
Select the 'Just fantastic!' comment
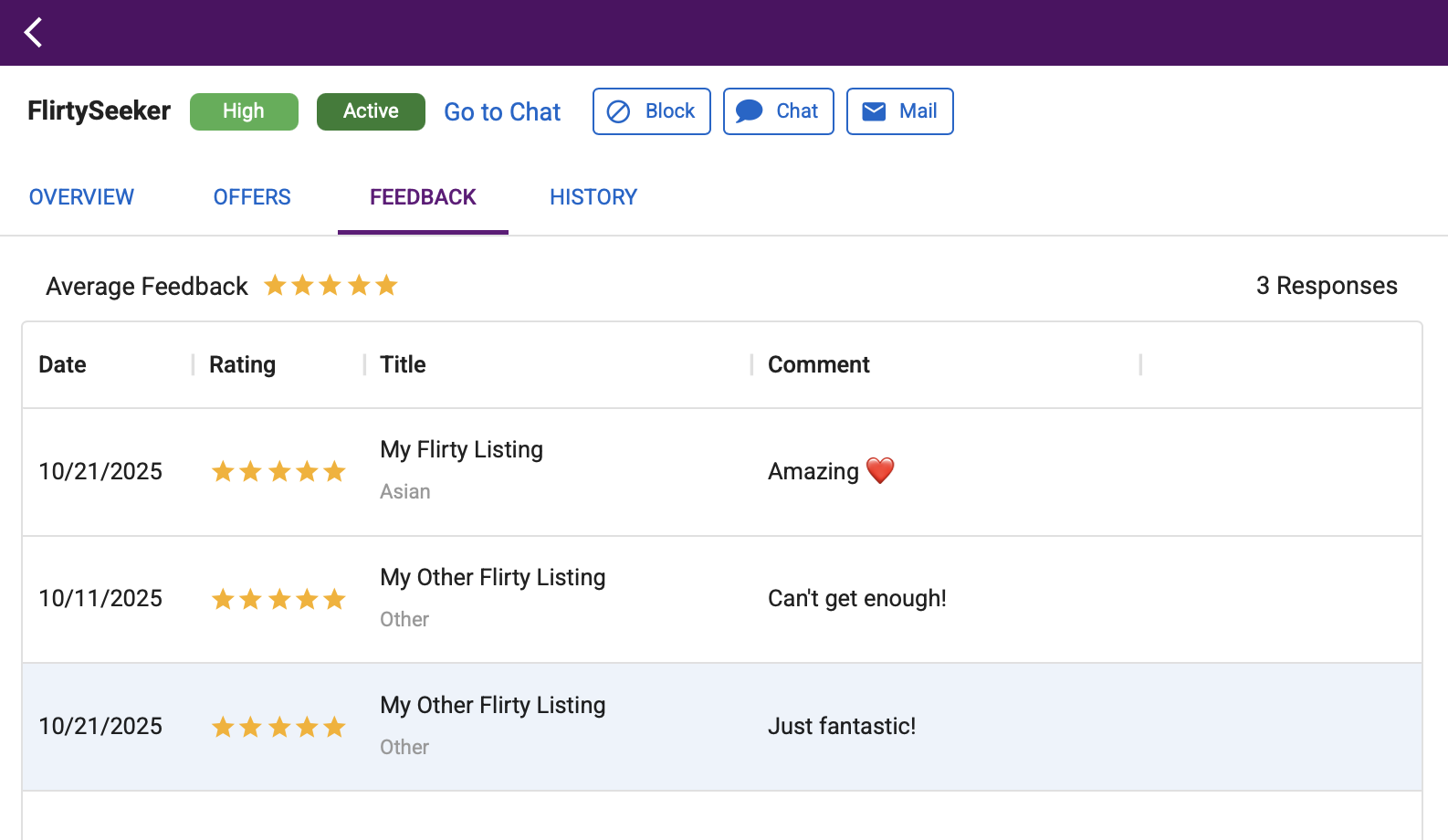[841, 726]
